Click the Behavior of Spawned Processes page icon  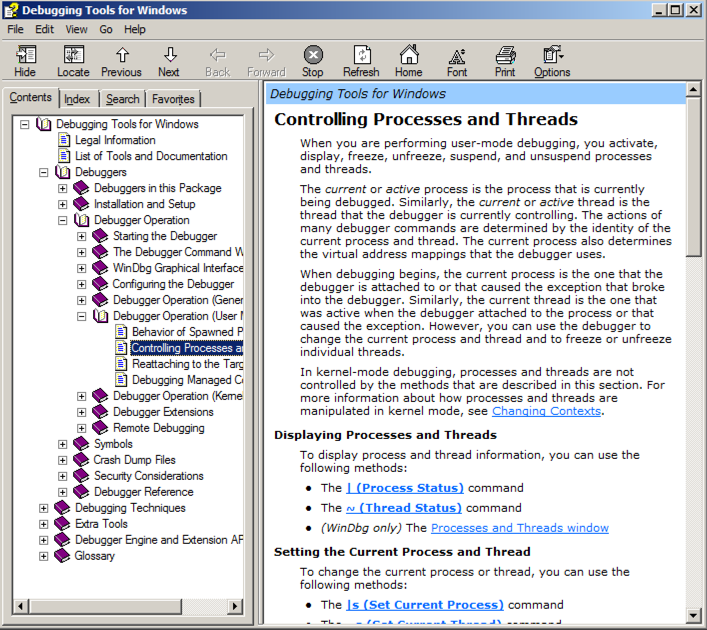[x=121, y=332]
